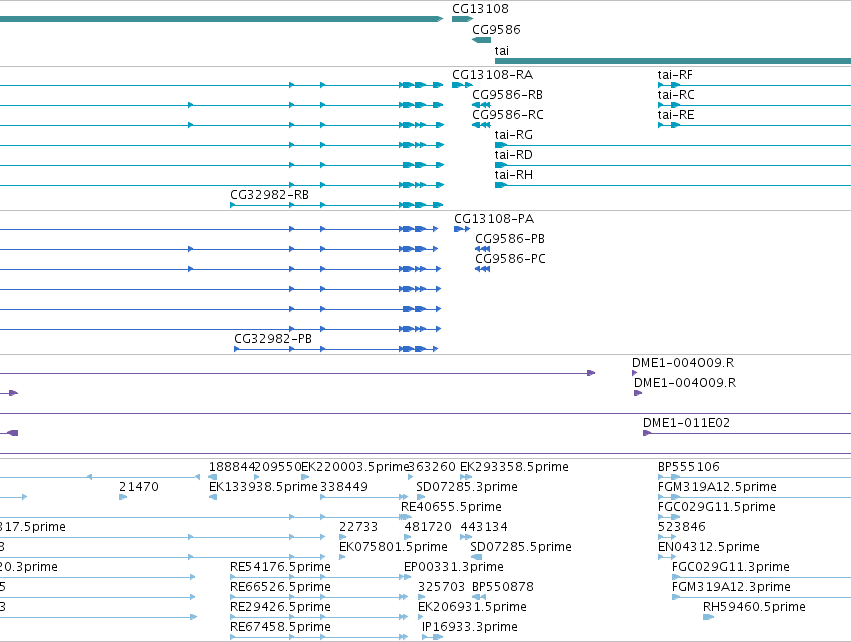The image size is (851, 642).
Task: Select EST 481720
Action: coord(428,527)
